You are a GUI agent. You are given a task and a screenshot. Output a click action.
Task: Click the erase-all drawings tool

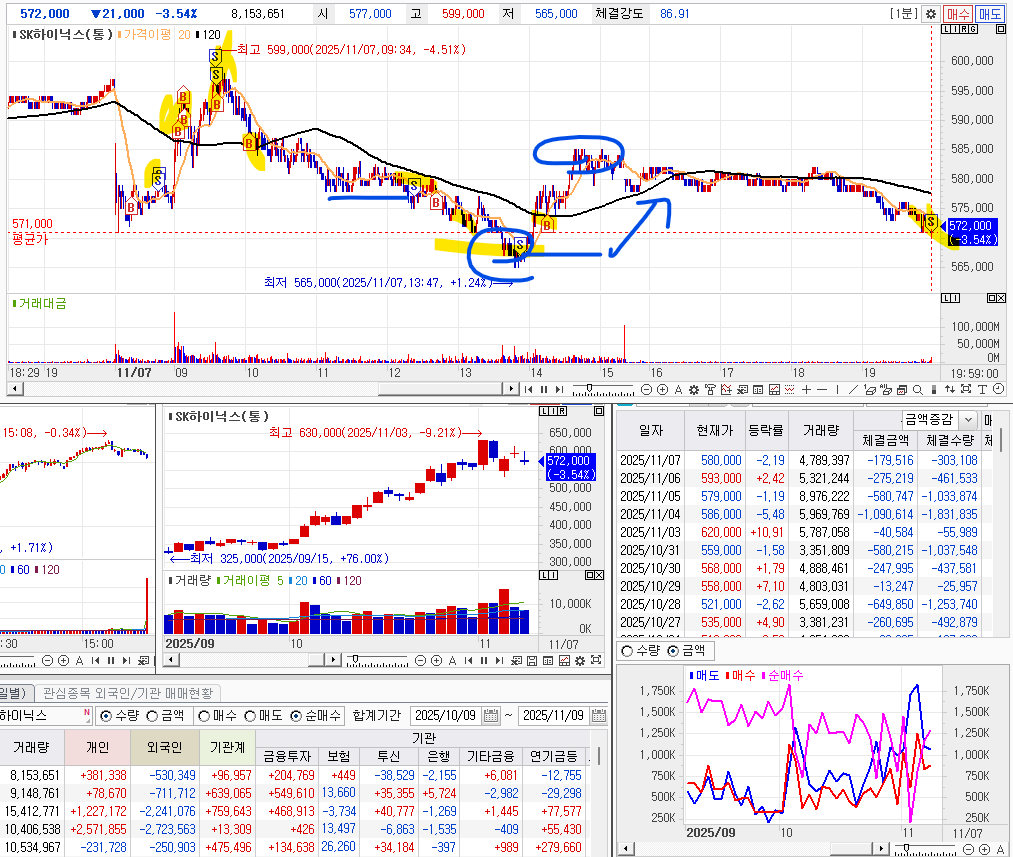[885, 389]
